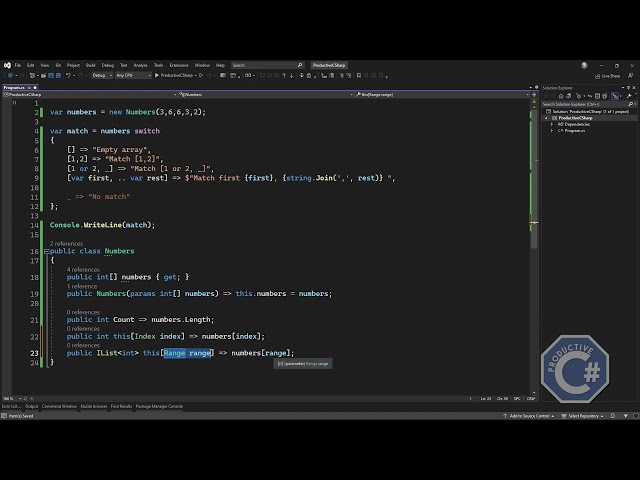Viewport: 640px width, 480px height.
Task: Click the move down arrow toolbar icon
Action: click(291, 76)
